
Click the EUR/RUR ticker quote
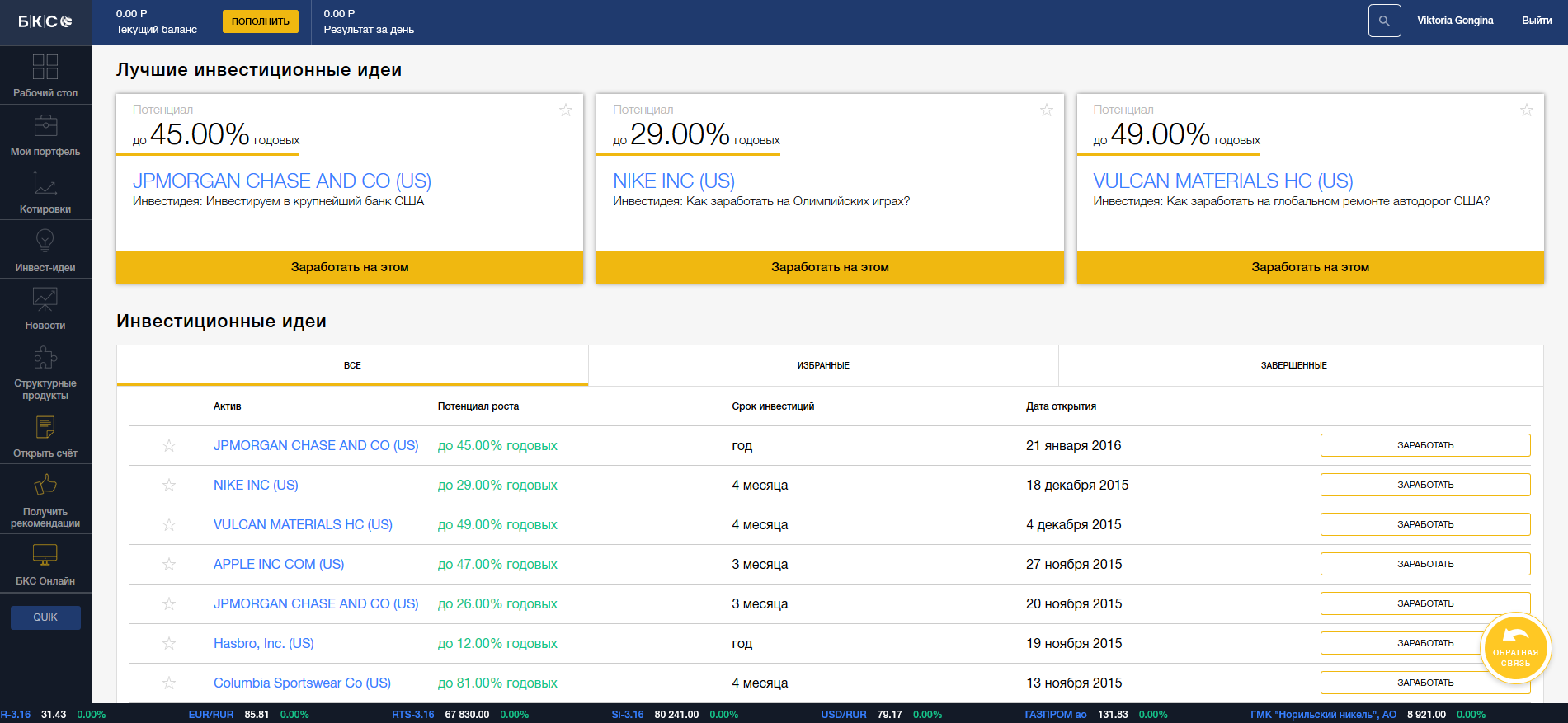248,715
